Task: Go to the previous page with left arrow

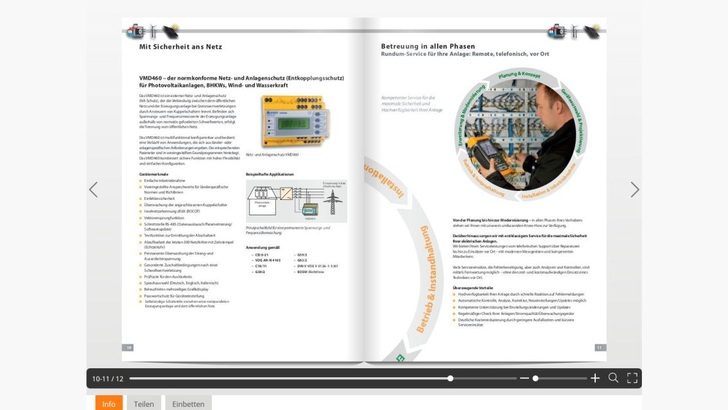Action: [94, 189]
